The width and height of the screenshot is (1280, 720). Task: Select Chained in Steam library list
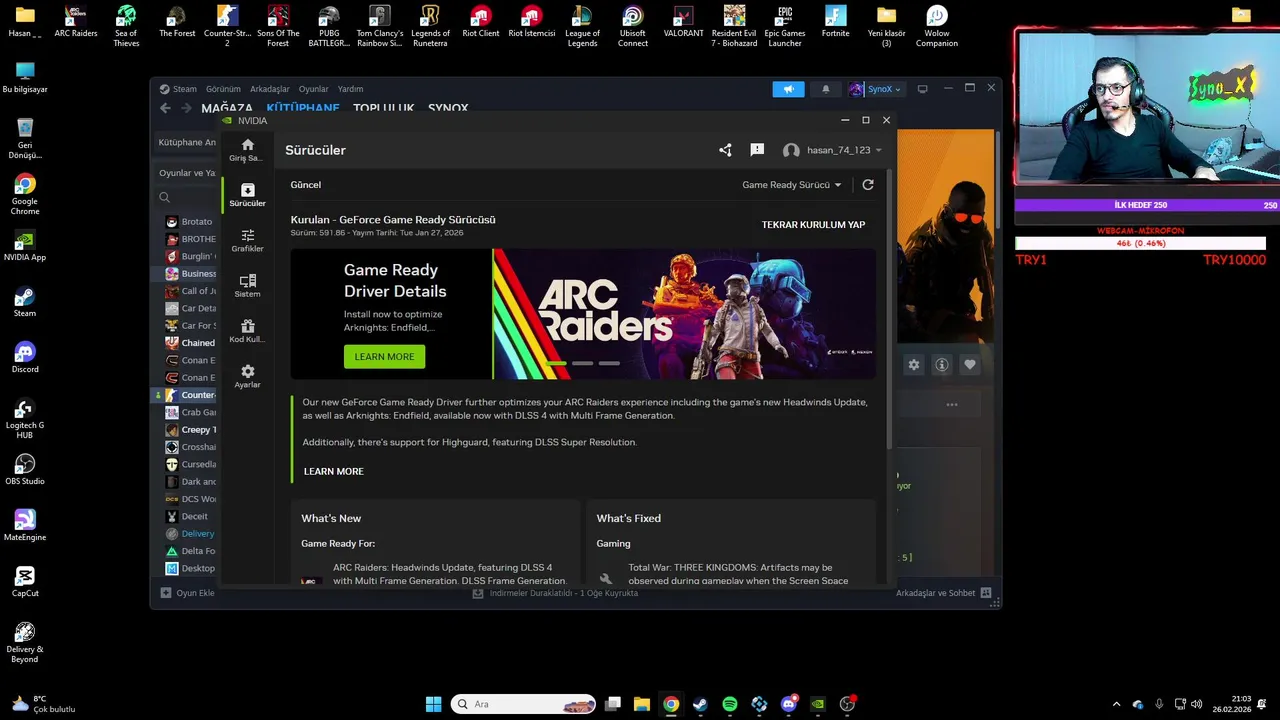(190, 343)
